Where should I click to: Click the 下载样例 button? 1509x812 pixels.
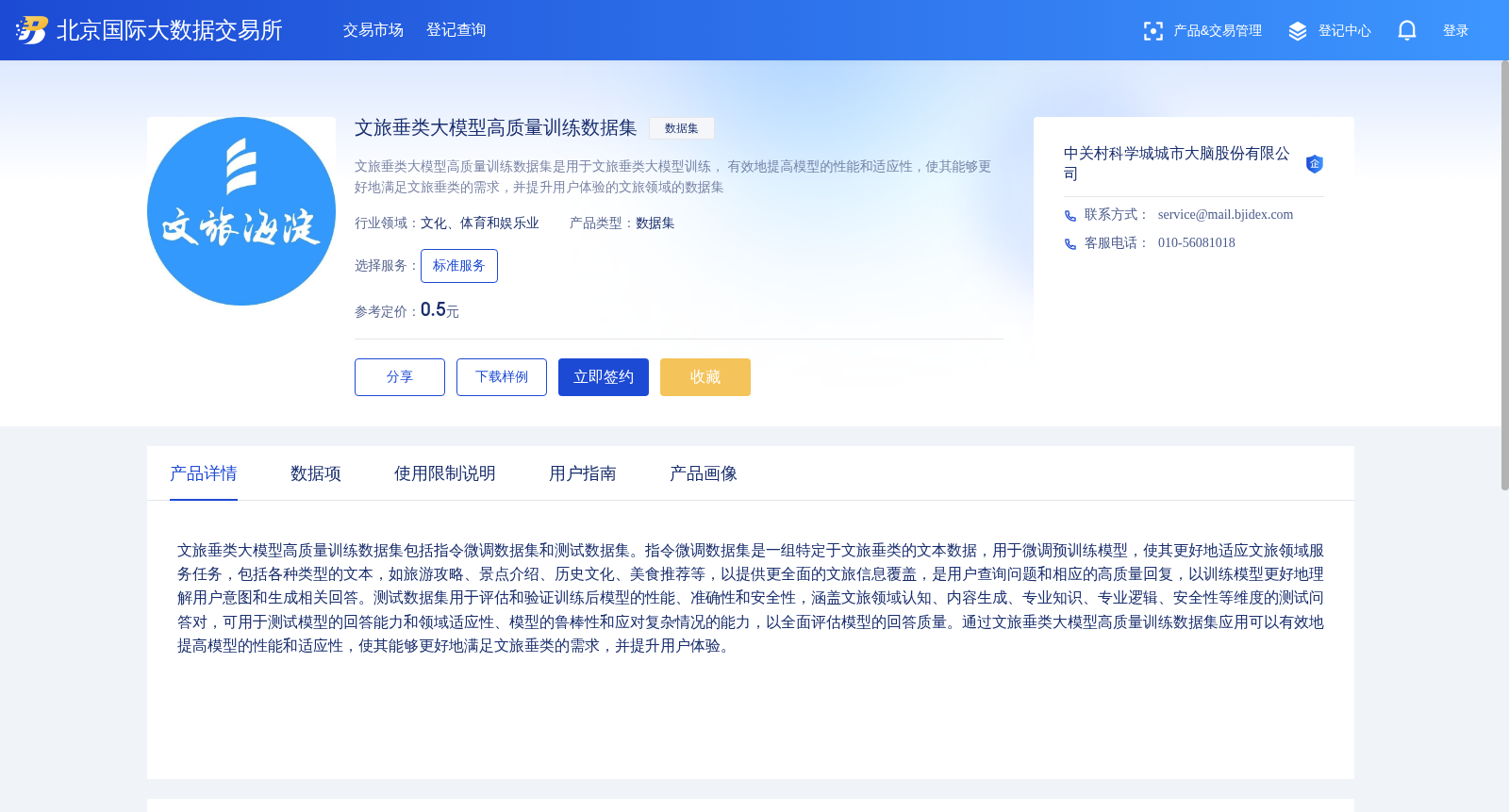pos(502,377)
